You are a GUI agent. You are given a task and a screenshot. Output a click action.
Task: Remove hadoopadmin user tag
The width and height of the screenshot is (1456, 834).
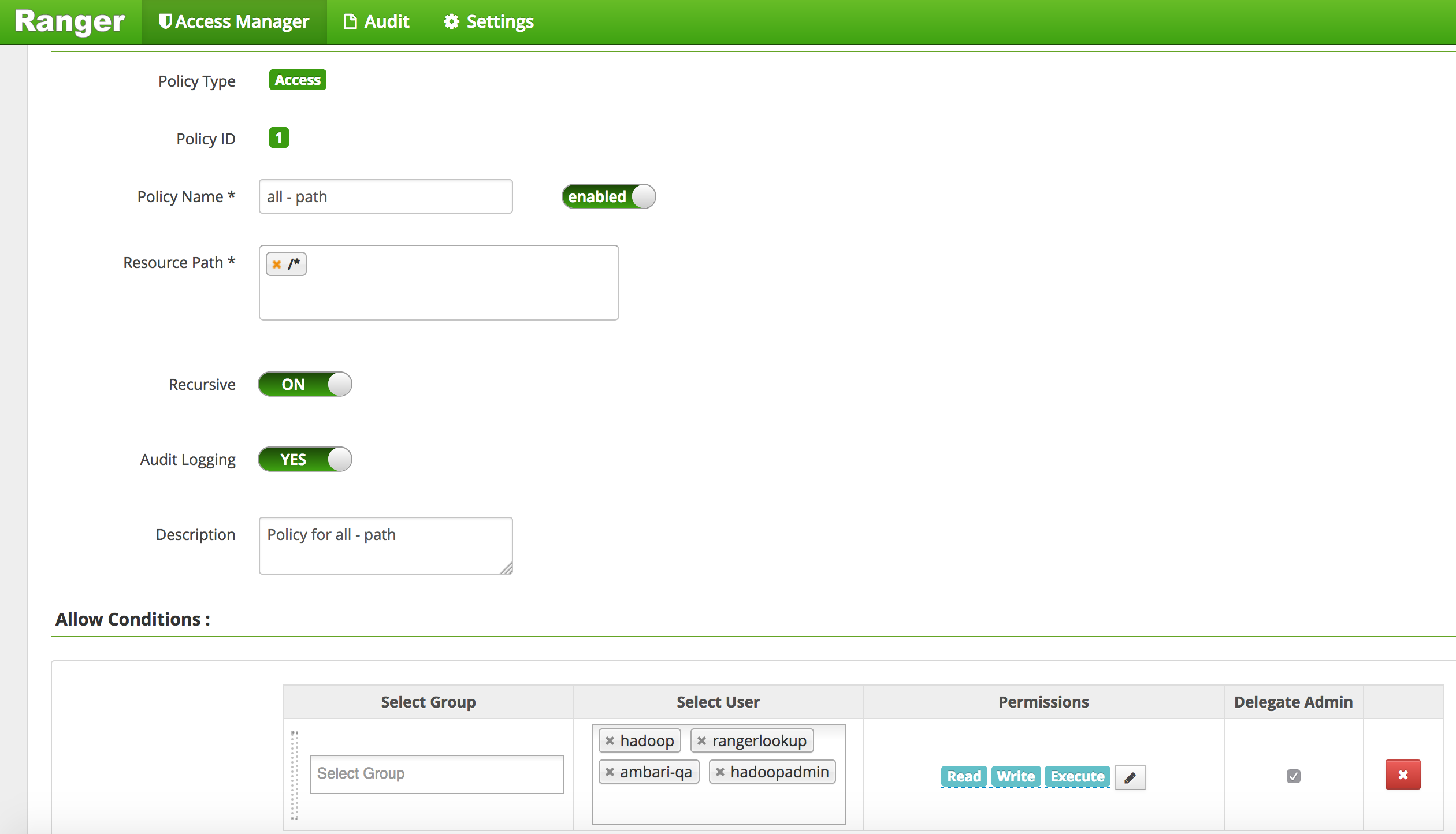[720, 772]
